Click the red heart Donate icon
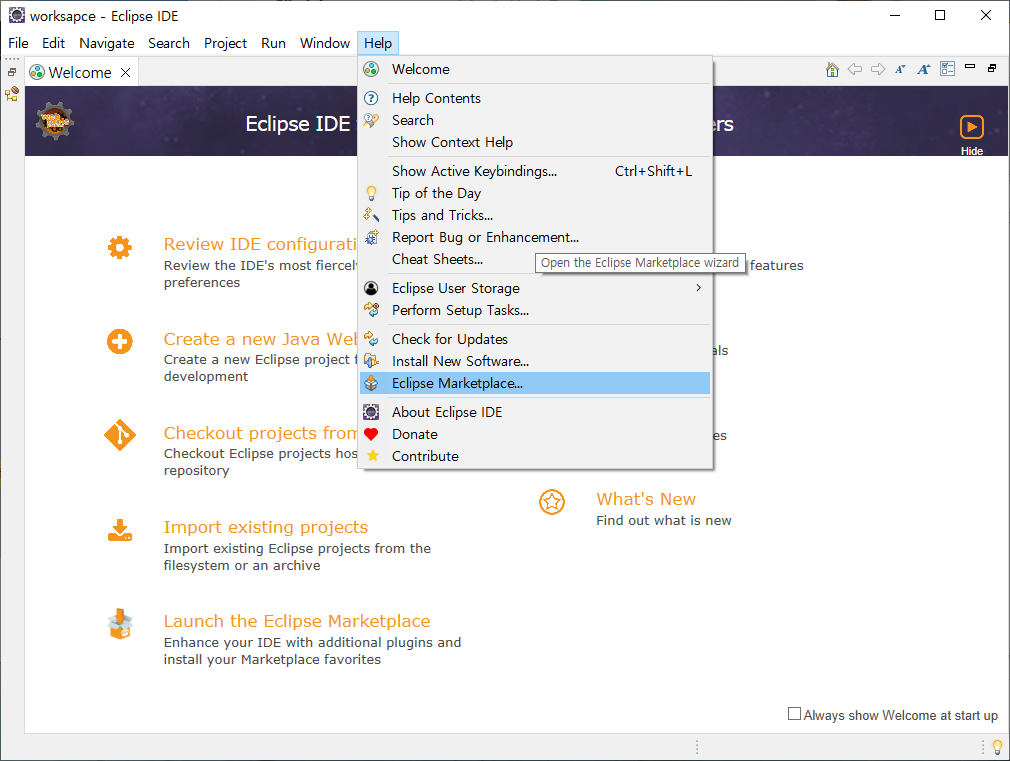The height and width of the screenshot is (761, 1010). 371,434
